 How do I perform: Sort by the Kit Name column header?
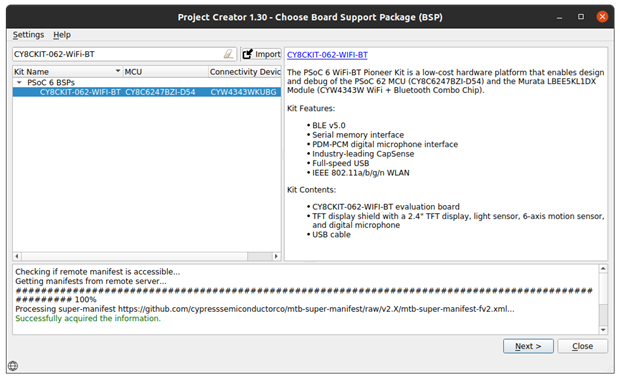coord(68,72)
